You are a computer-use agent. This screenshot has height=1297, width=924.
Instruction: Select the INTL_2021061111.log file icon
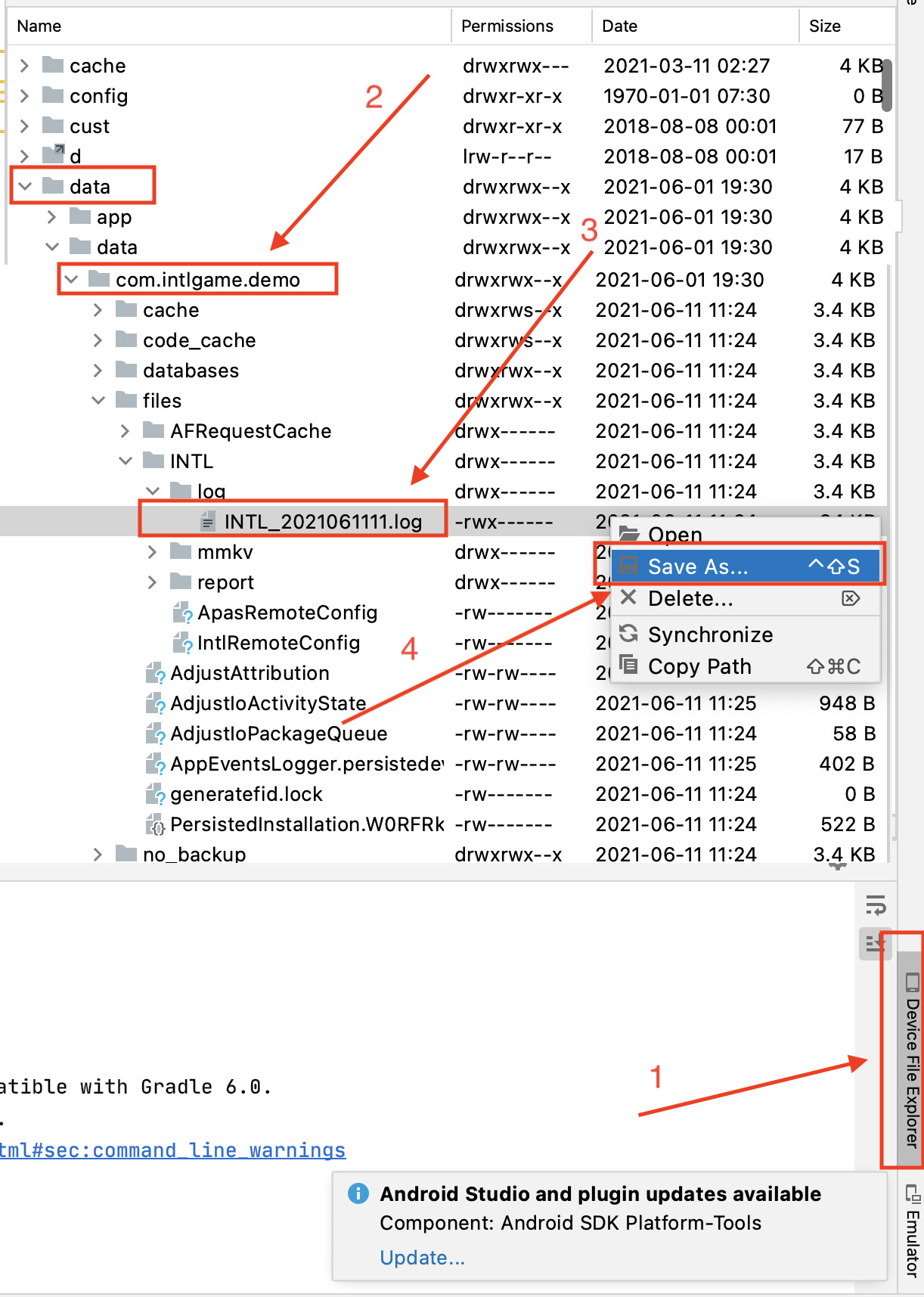tap(208, 522)
